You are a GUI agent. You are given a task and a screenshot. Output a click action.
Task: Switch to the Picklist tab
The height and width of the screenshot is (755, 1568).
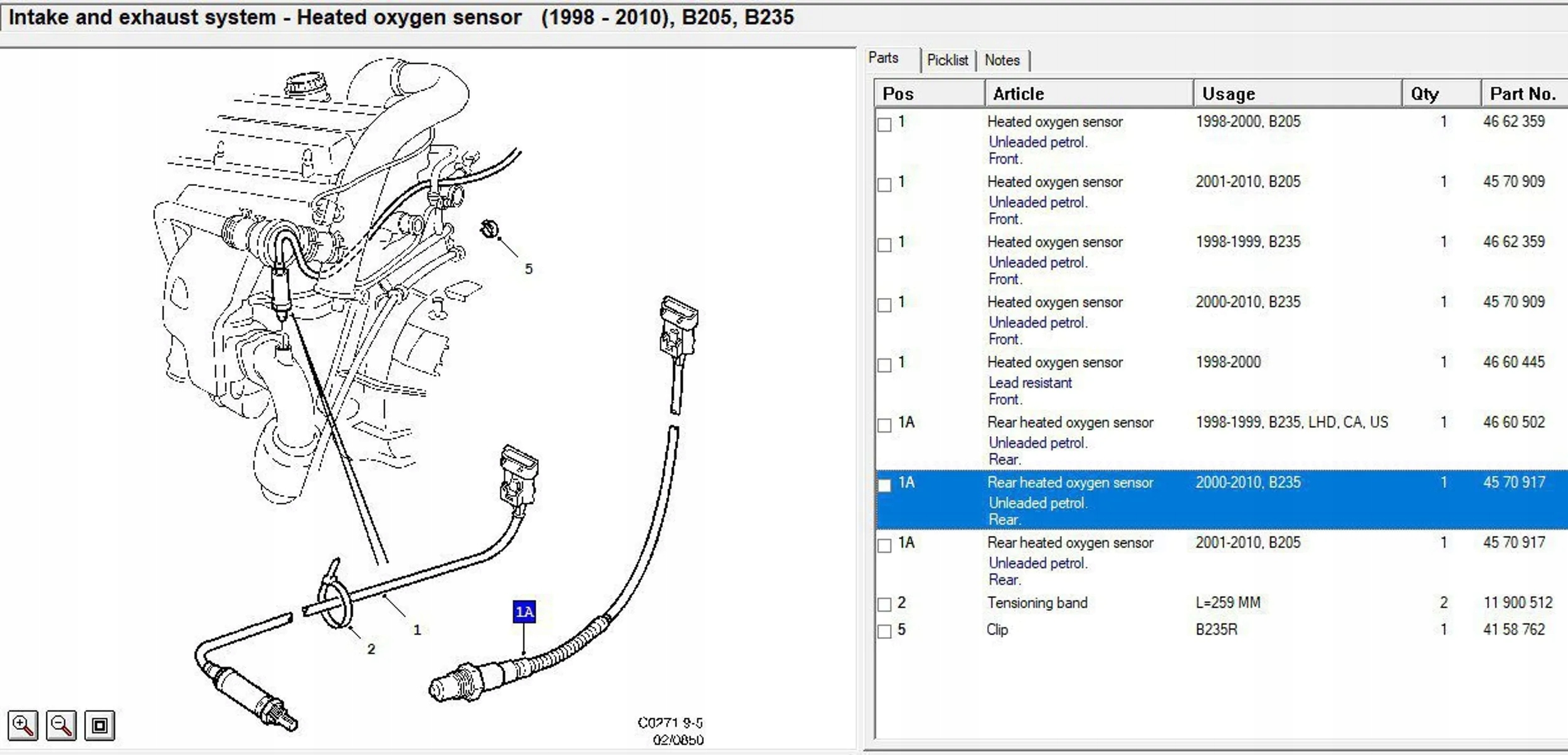[947, 60]
